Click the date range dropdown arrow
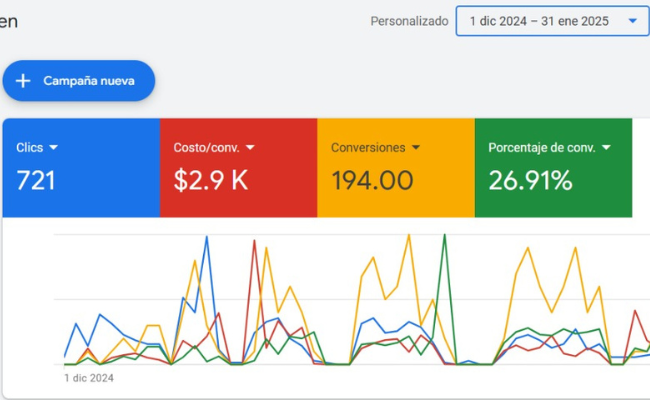The width and height of the screenshot is (650, 400). tap(633, 21)
